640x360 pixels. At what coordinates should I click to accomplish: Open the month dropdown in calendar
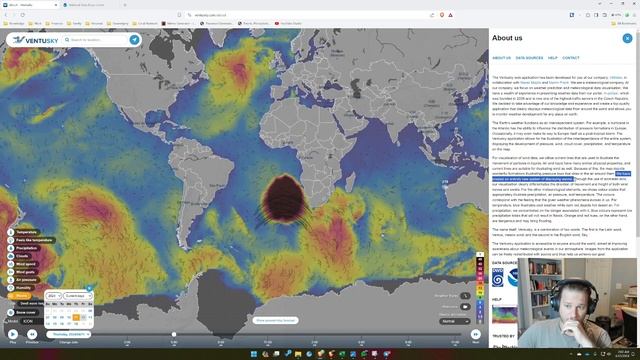(78, 296)
